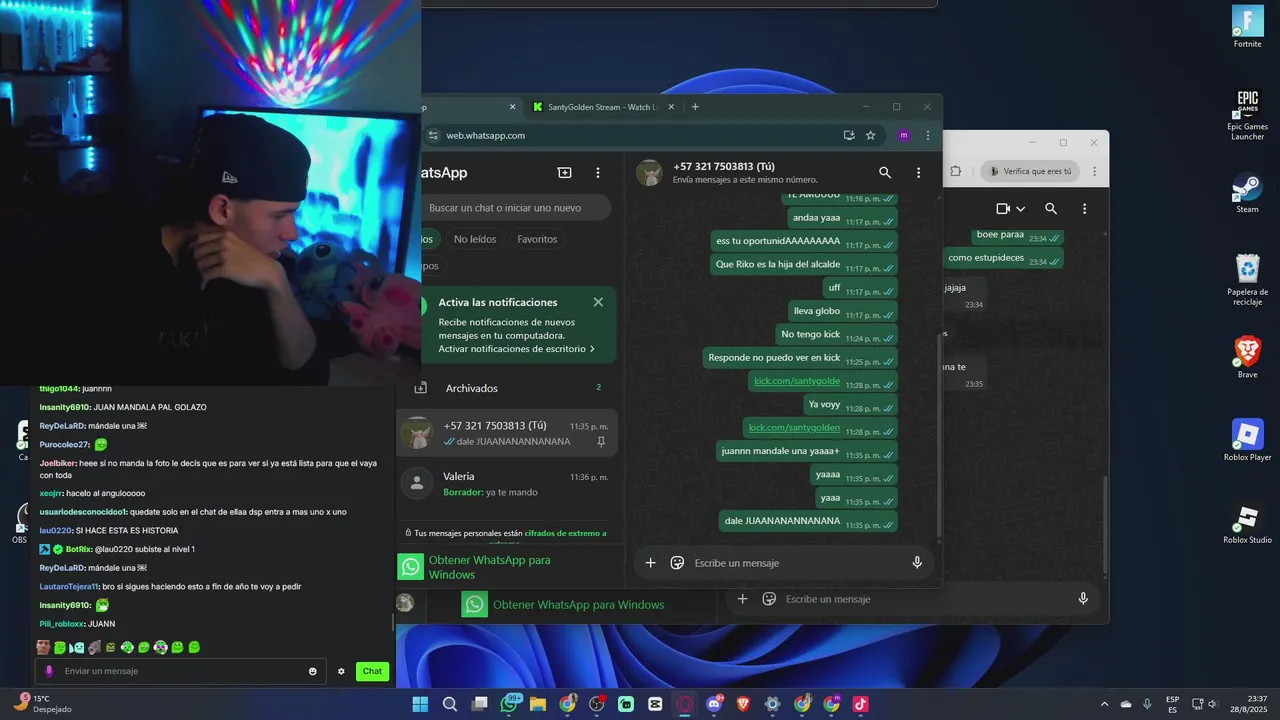Select first face emote in Kick emote row
The image size is (1280, 720).
point(43,647)
